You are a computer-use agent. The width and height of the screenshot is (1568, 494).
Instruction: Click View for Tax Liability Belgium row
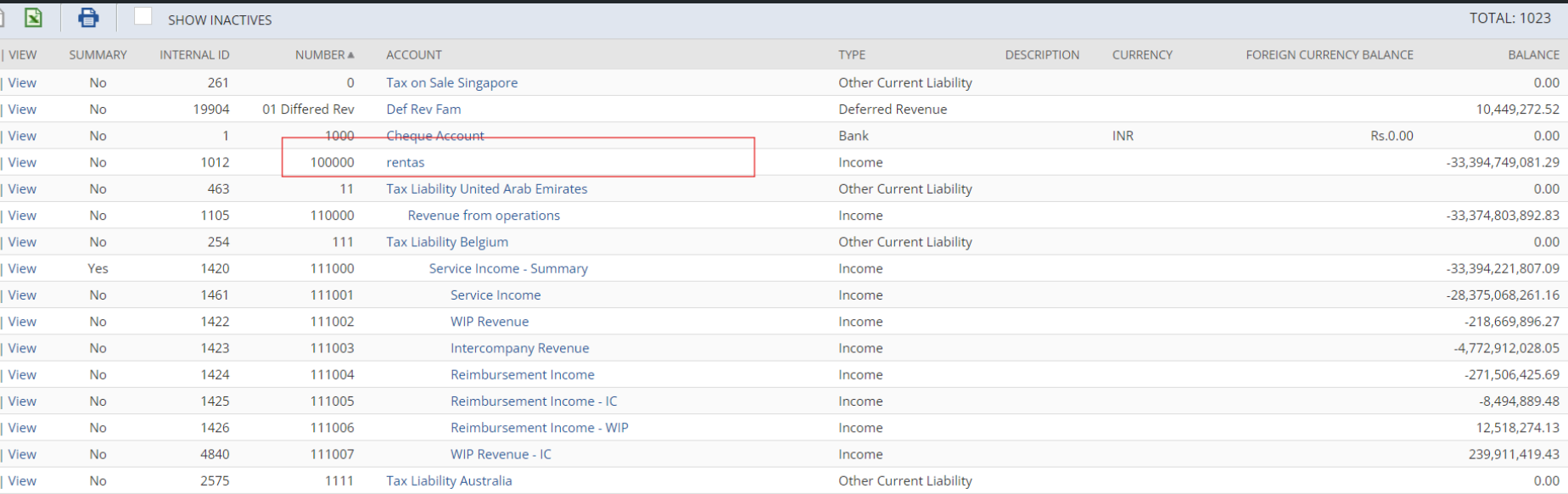22,242
